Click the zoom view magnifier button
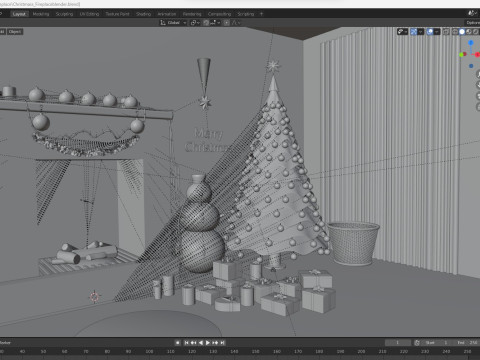 tap(478, 74)
